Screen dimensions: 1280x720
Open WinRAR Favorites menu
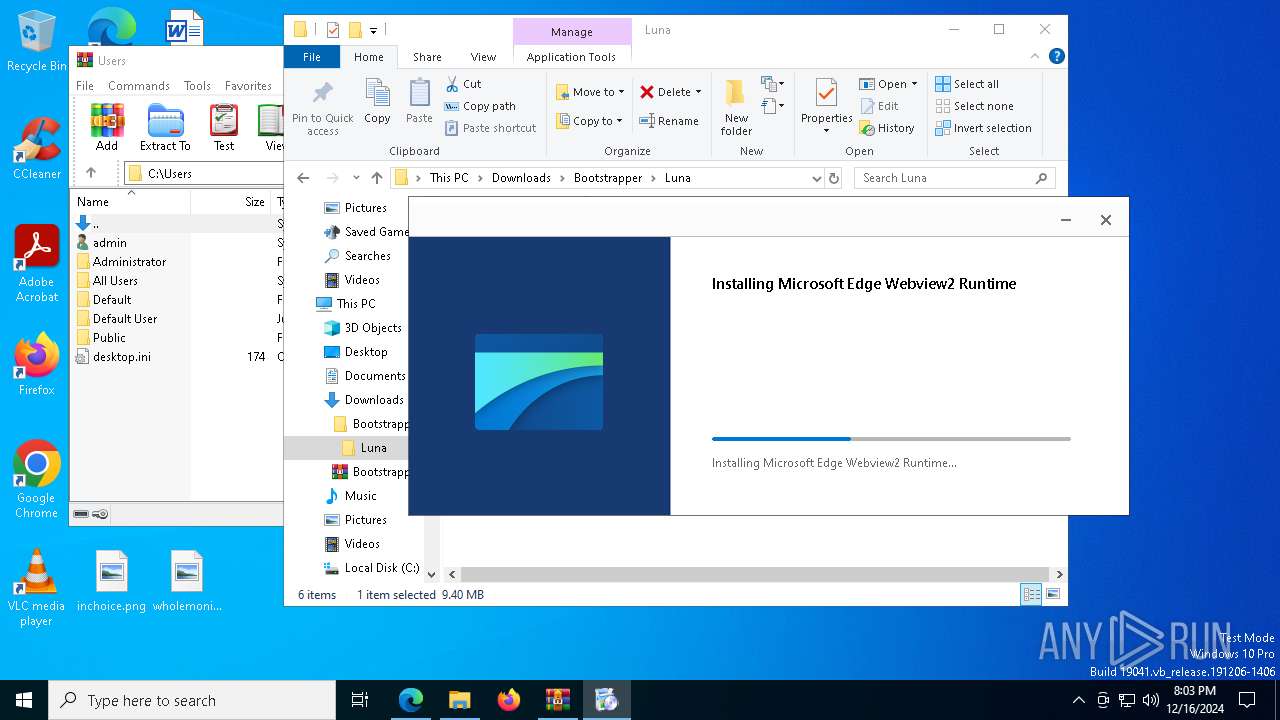[x=248, y=86]
